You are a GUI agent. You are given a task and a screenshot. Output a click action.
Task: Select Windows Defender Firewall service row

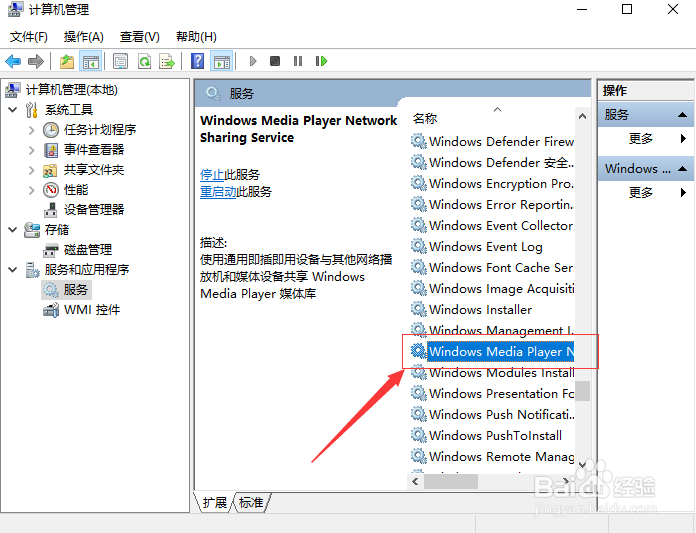[x=492, y=142]
